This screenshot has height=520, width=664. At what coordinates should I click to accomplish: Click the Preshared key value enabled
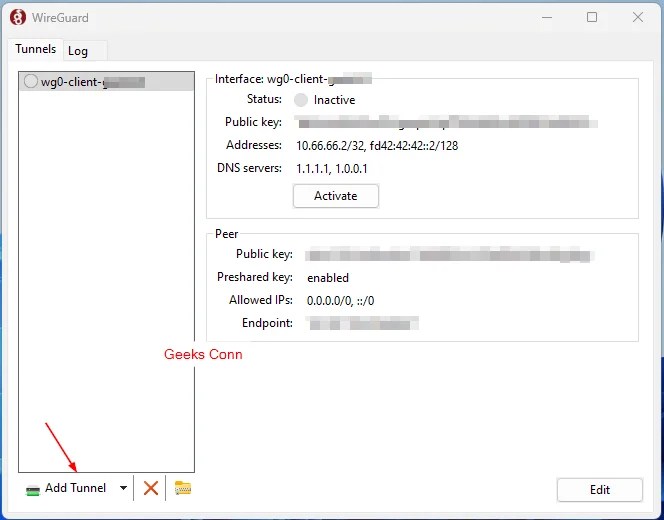point(328,278)
